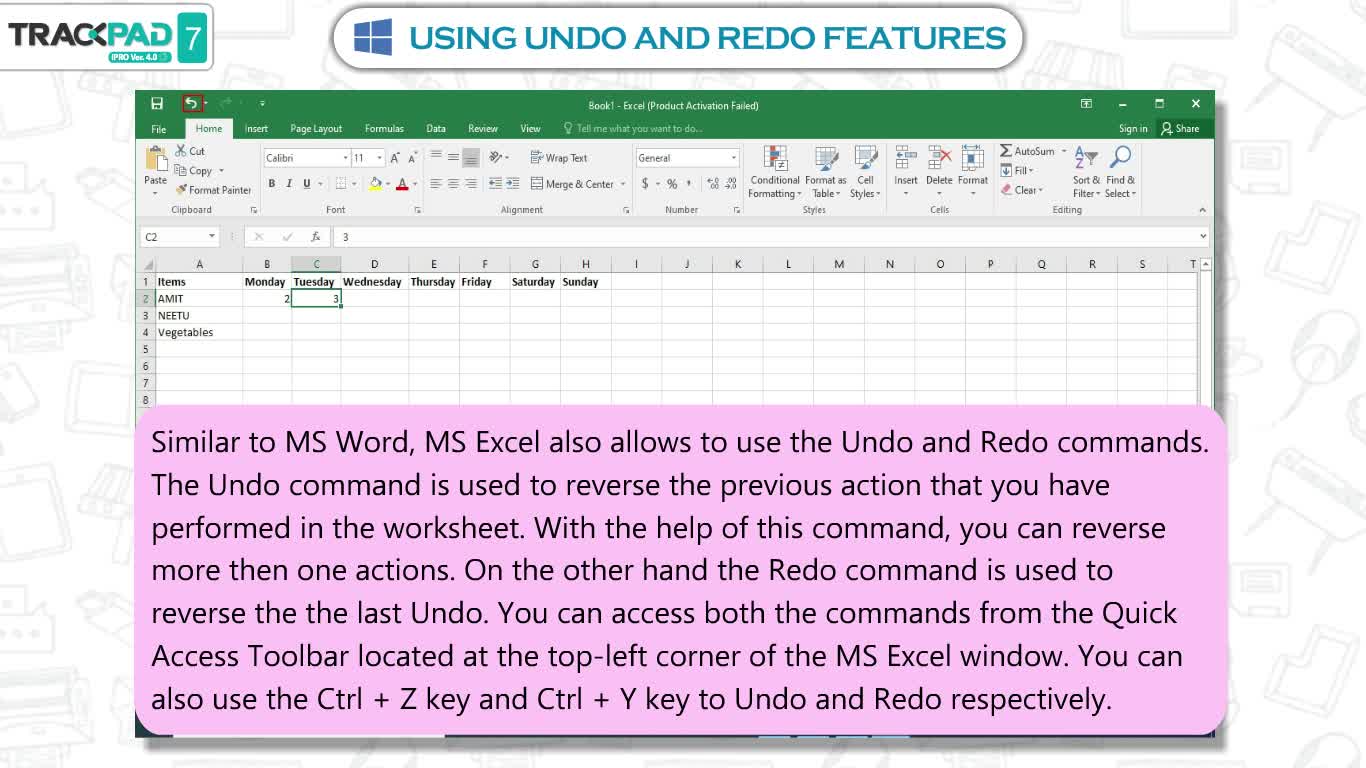Open the Fill dropdown
Image resolution: width=1366 pixels, height=768 pixels.
coord(1016,170)
